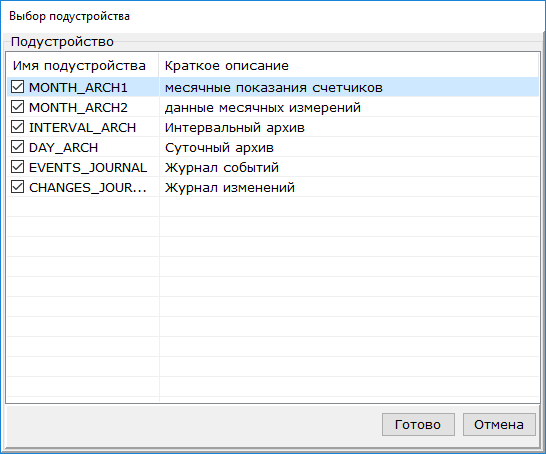Select the CHANGES_JOUR... row name
Image resolution: width=546 pixels, height=454 pixels.
88,188
